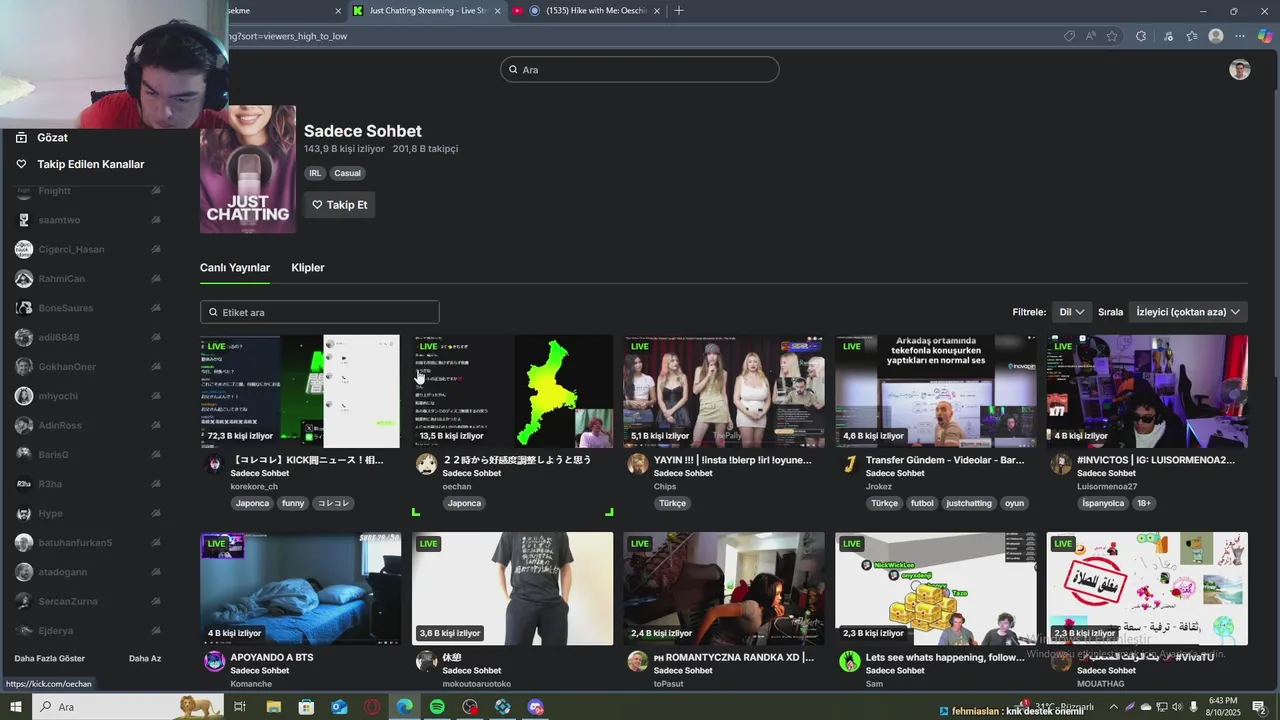
Task: Open the Chips stream thumbnail
Action: [x=724, y=391]
